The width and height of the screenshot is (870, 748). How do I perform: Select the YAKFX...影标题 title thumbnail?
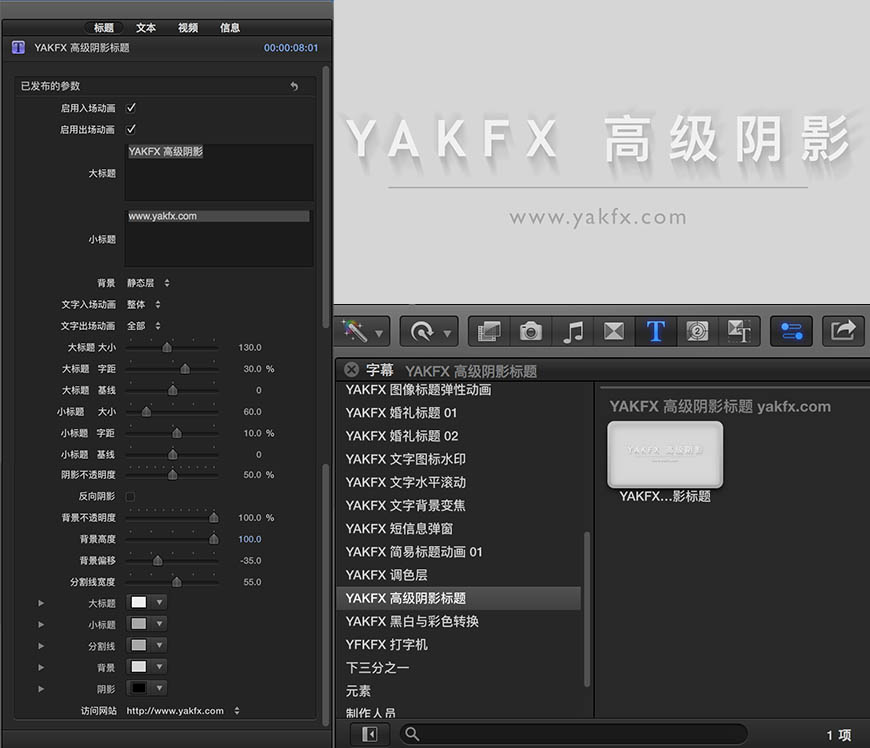pos(665,454)
